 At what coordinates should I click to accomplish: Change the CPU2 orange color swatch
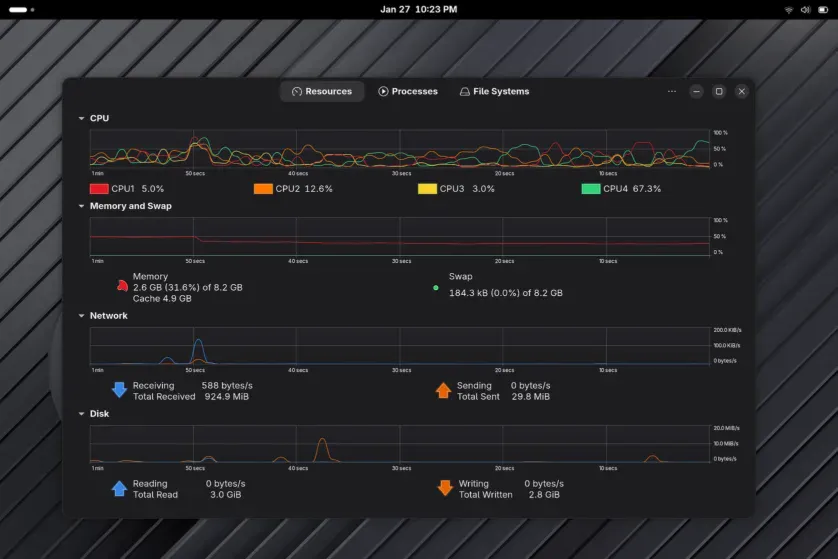pyautogui.click(x=263, y=188)
